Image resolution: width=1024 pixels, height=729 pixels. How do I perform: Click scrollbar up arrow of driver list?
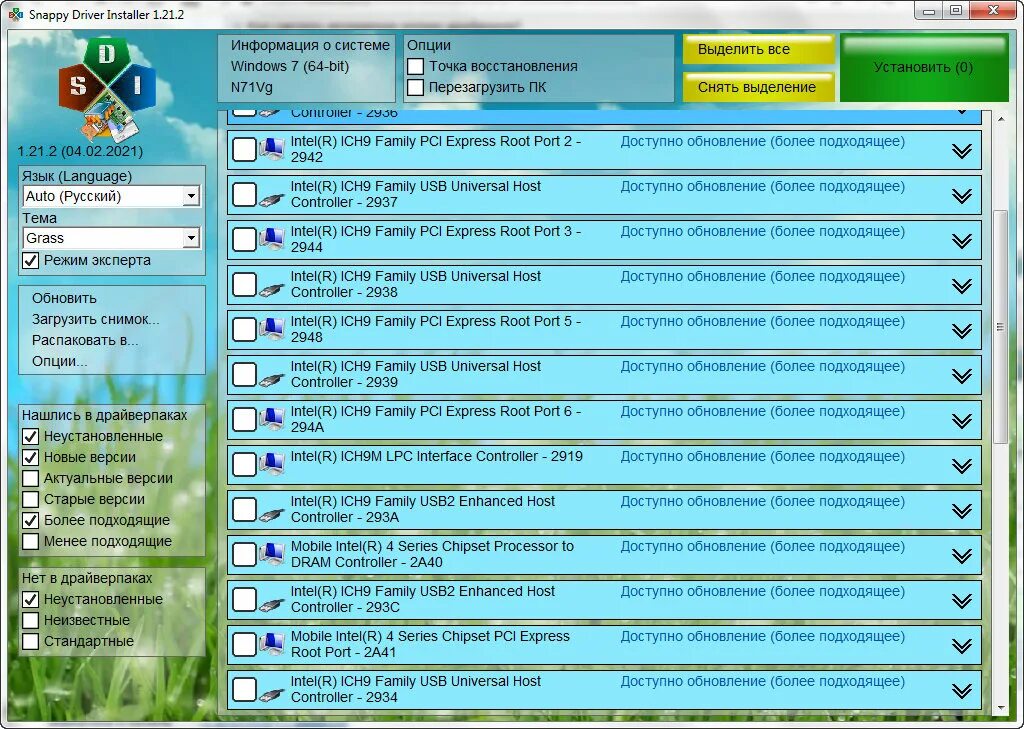[x=1001, y=120]
